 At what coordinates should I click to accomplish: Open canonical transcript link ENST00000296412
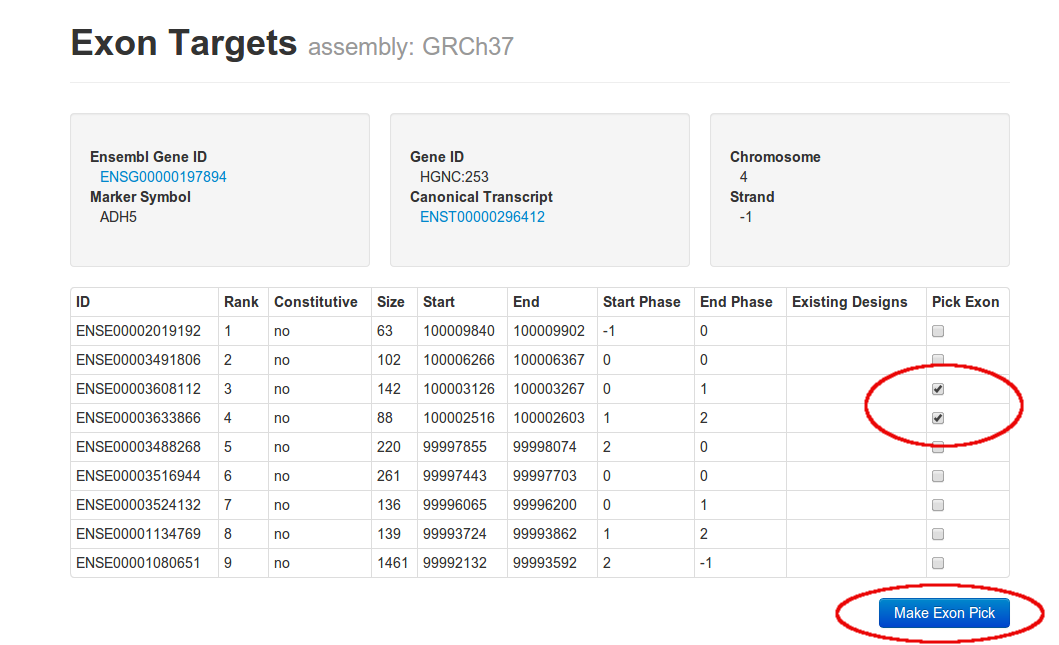click(x=482, y=217)
